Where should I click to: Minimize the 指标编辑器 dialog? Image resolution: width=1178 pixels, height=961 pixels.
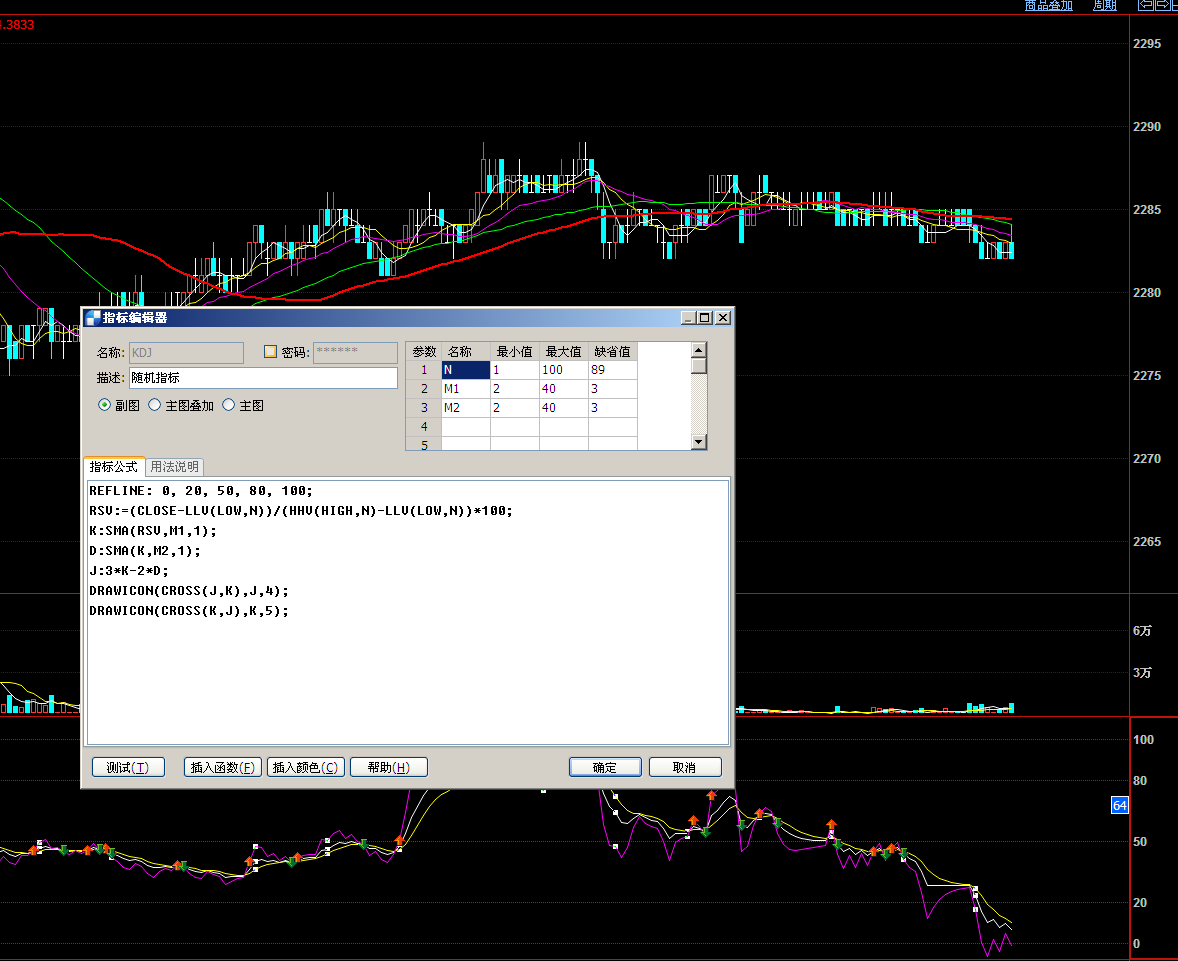(x=688, y=318)
